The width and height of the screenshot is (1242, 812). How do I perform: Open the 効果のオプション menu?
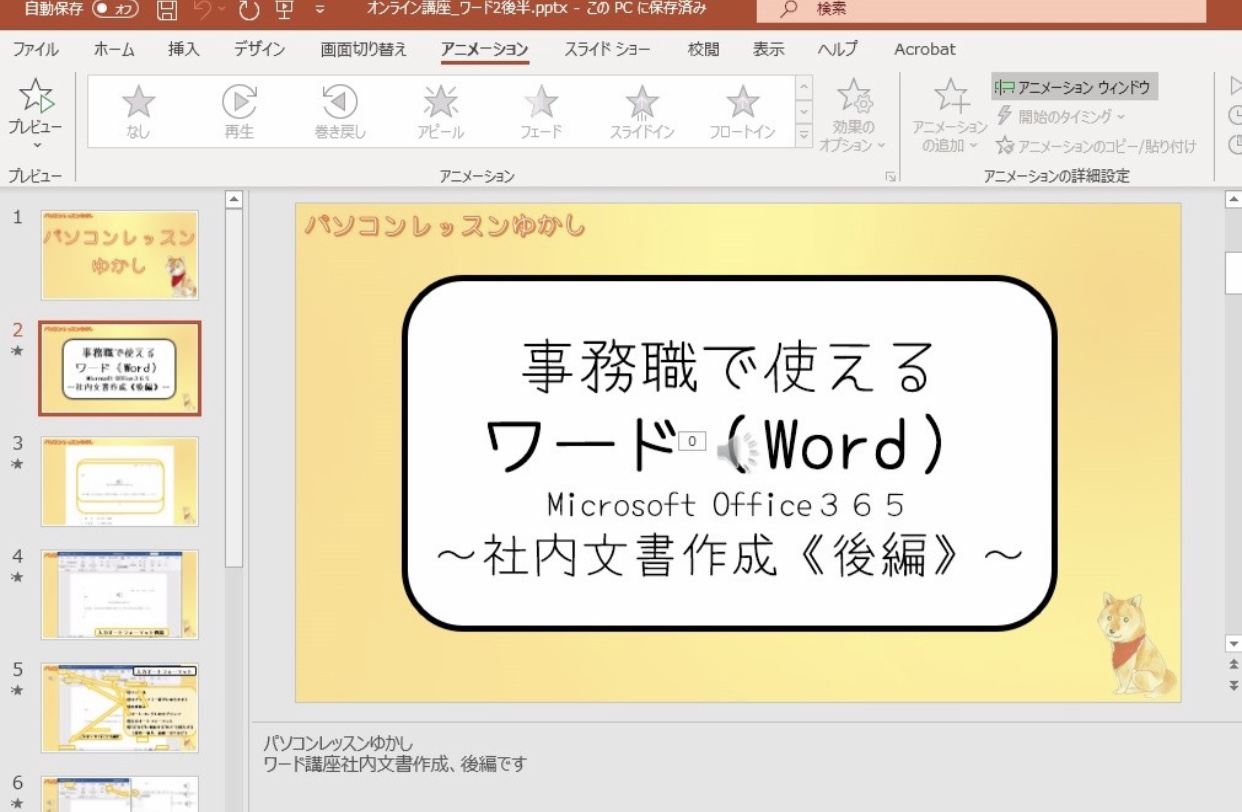853,115
